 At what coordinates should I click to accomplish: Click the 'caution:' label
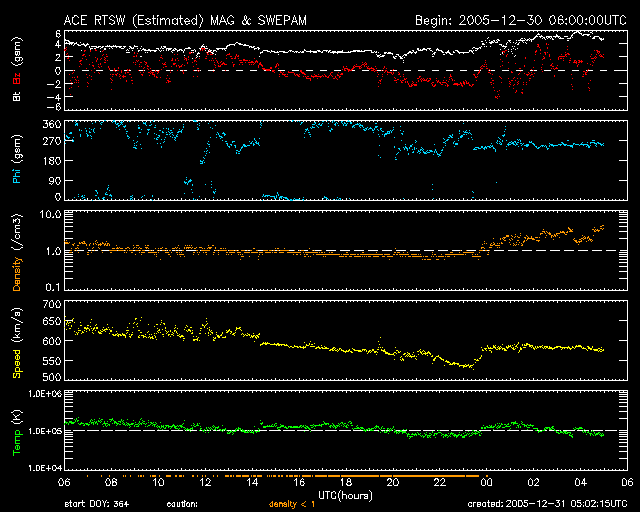coord(182,504)
